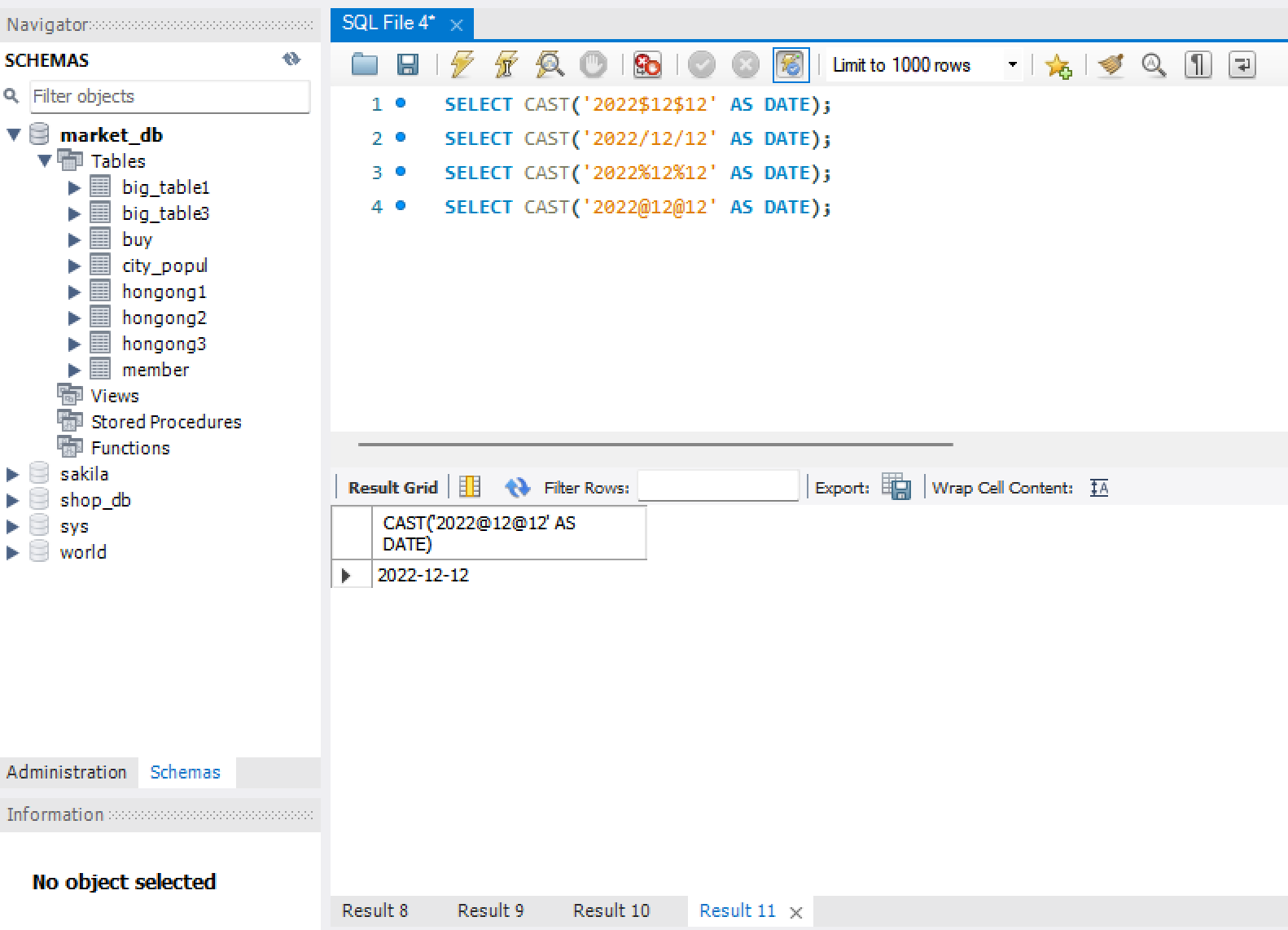Open a SQL script file (folder icon)
This screenshot has height=930, width=1288.
[x=364, y=64]
